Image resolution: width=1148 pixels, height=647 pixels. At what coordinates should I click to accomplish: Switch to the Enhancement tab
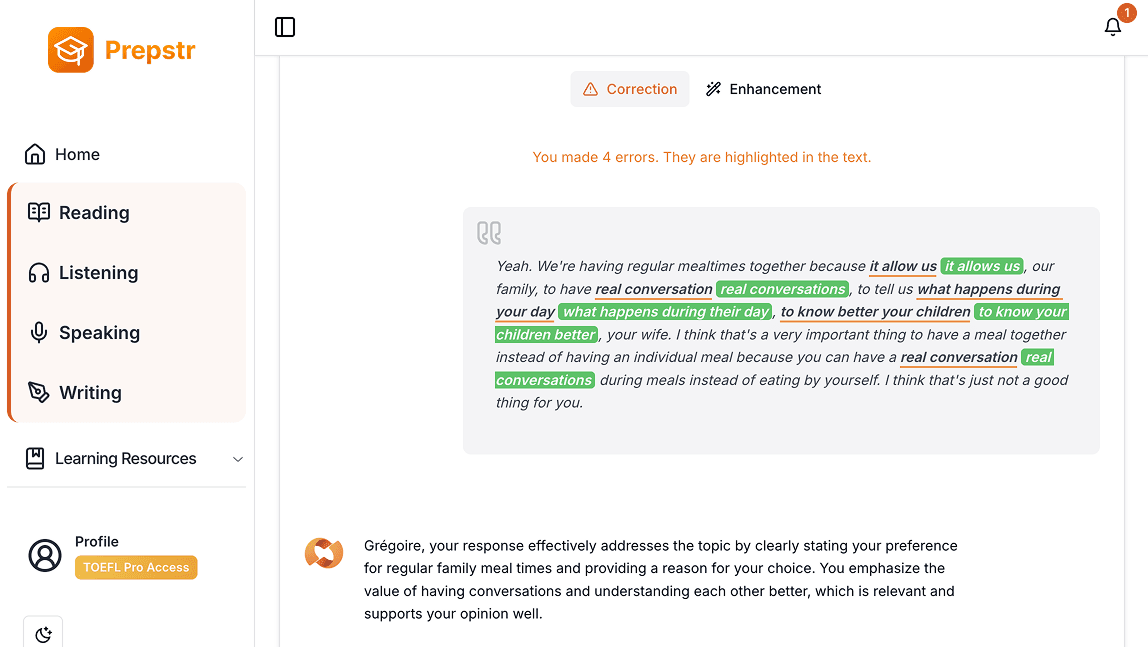[x=764, y=89]
